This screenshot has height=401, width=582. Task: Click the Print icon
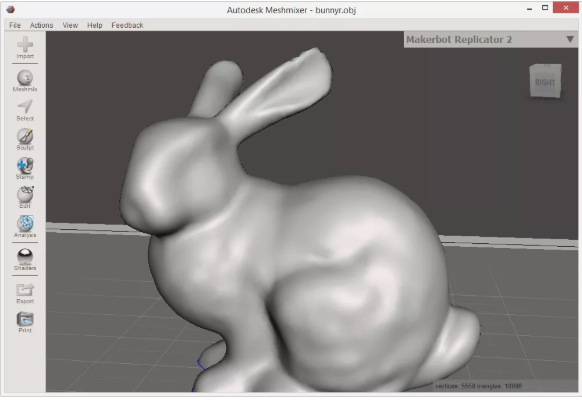point(25,319)
